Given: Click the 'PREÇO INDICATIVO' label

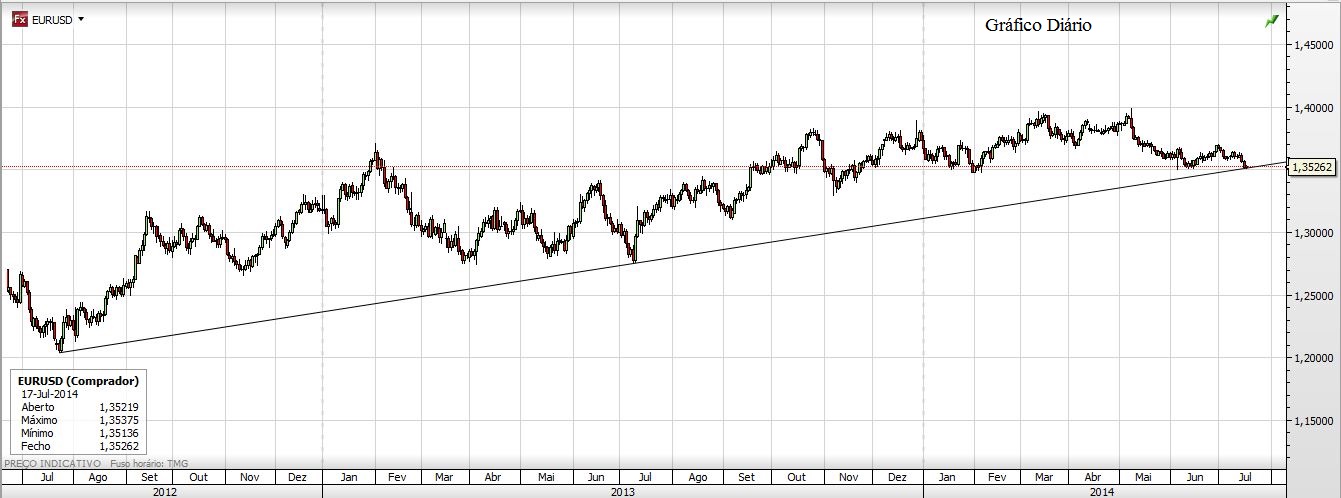Looking at the screenshot, I should (54, 463).
